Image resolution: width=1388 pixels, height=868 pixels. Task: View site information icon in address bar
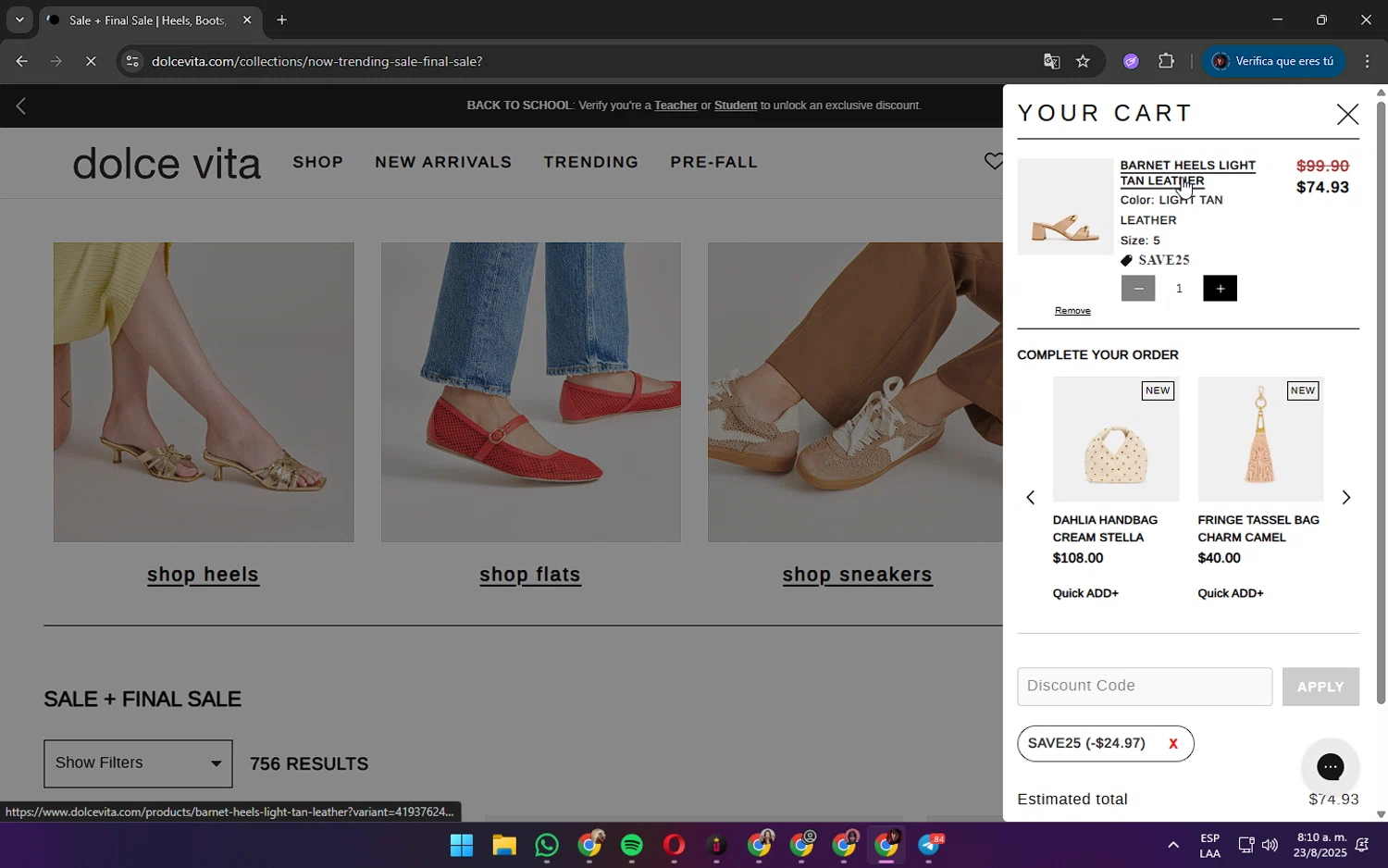click(132, 61)
